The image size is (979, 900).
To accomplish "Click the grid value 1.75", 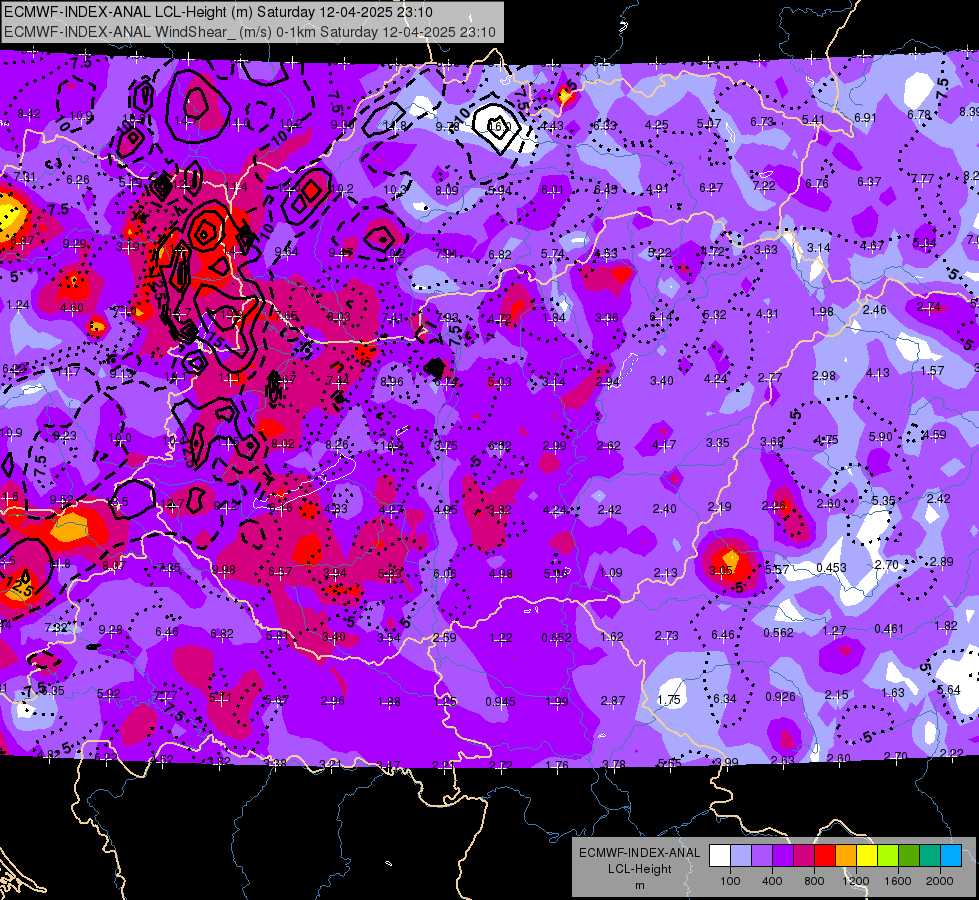I will coord(669,700).
